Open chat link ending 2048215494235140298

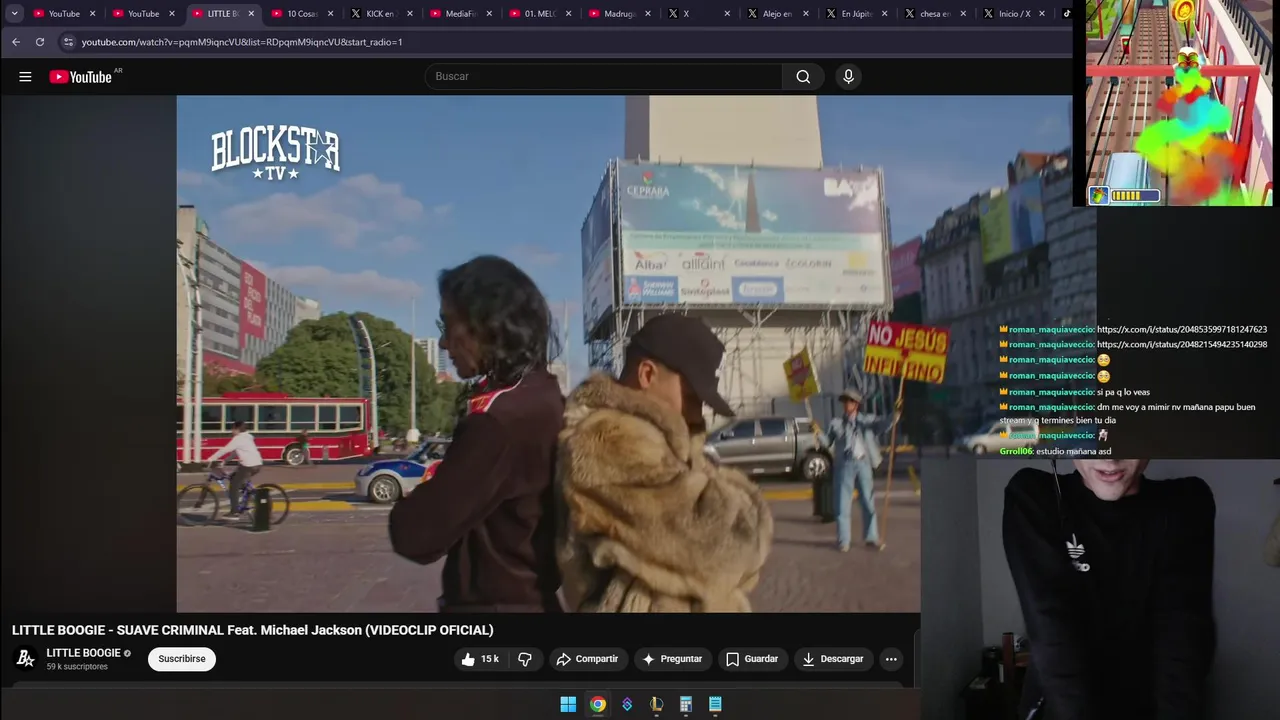(x=1182, y=344)
